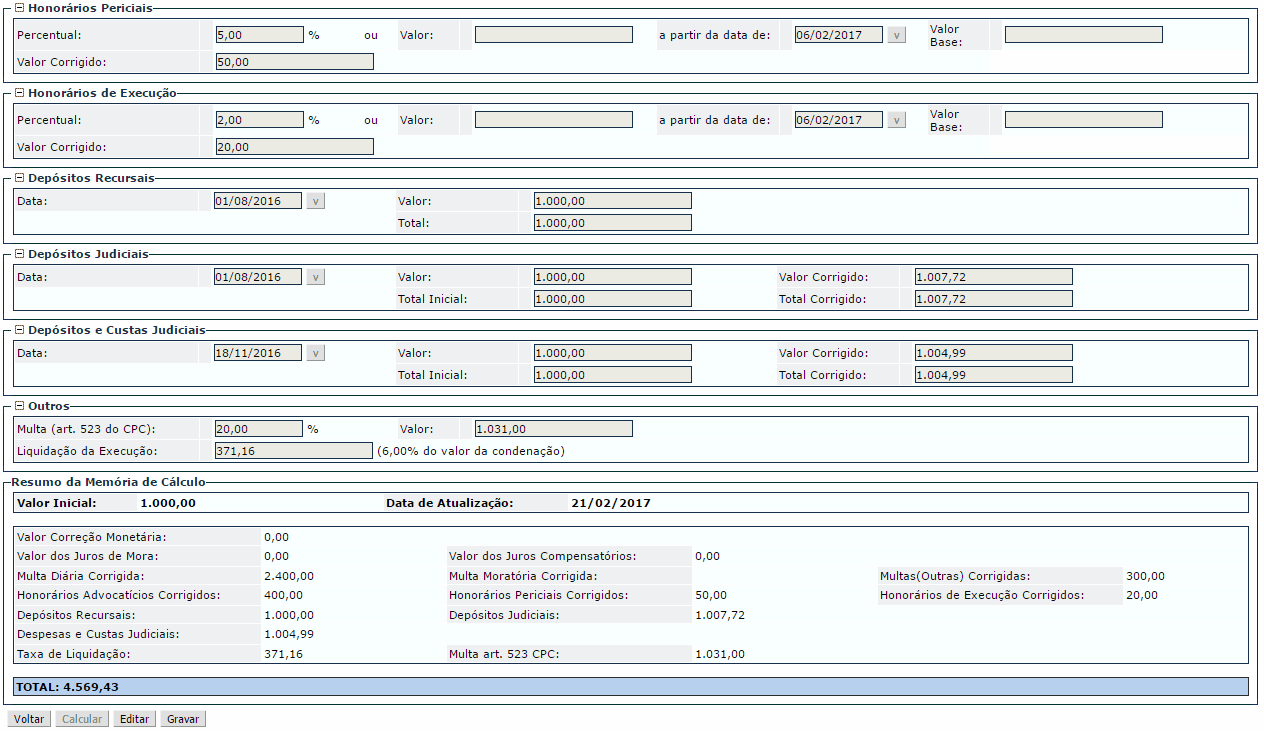Click the Gravar button
1264x731 pixels.
coord(183,719)
